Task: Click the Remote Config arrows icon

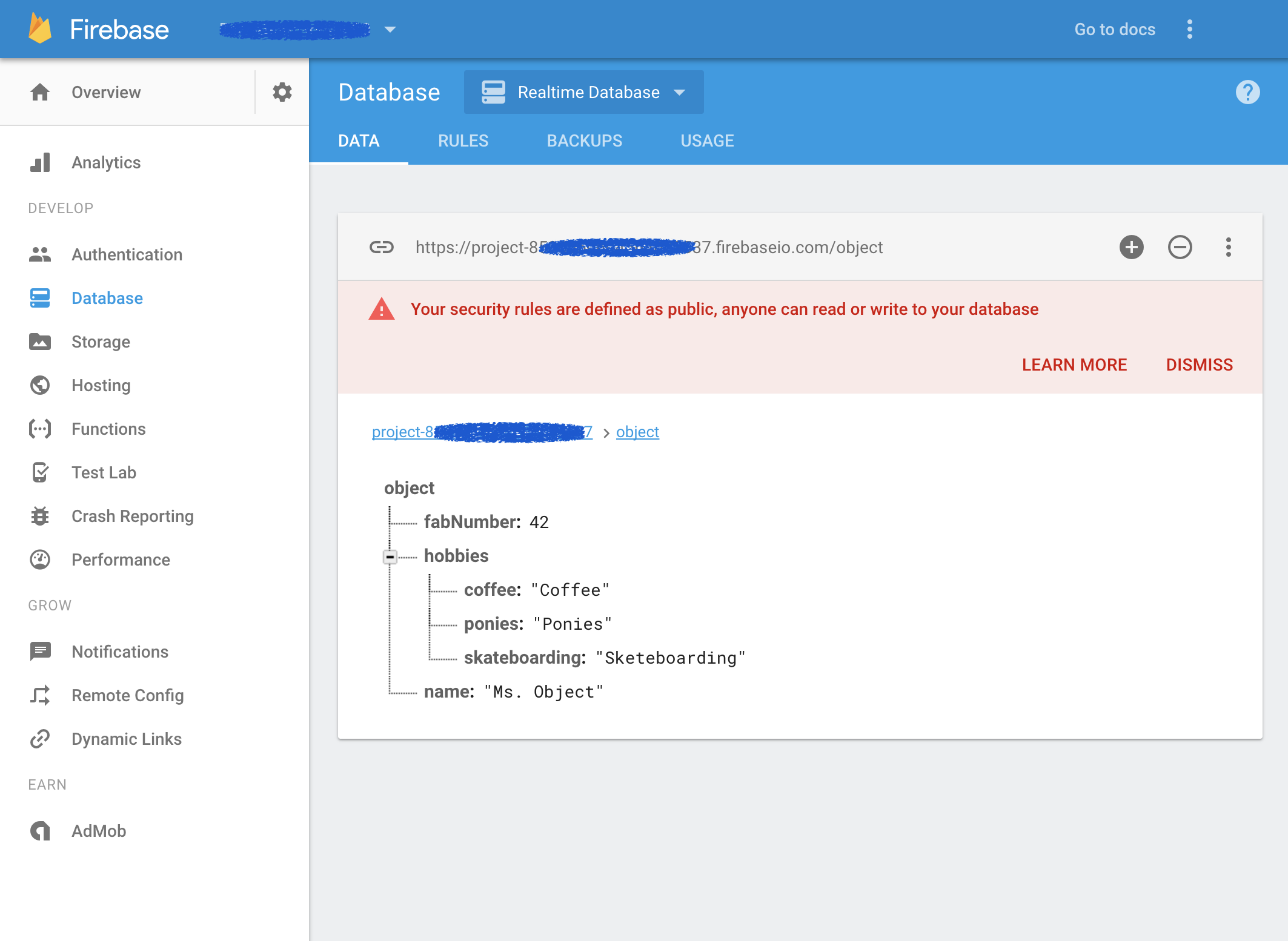Action: 40,695
